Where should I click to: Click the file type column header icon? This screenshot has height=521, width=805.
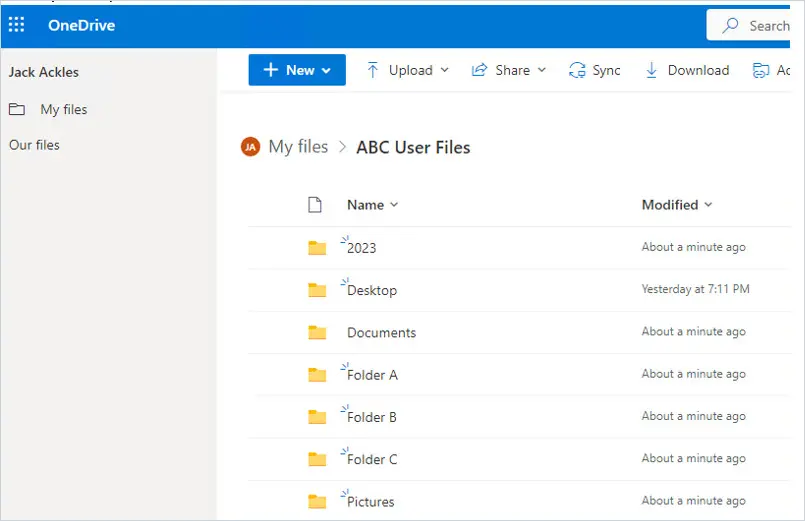point(315,204)
